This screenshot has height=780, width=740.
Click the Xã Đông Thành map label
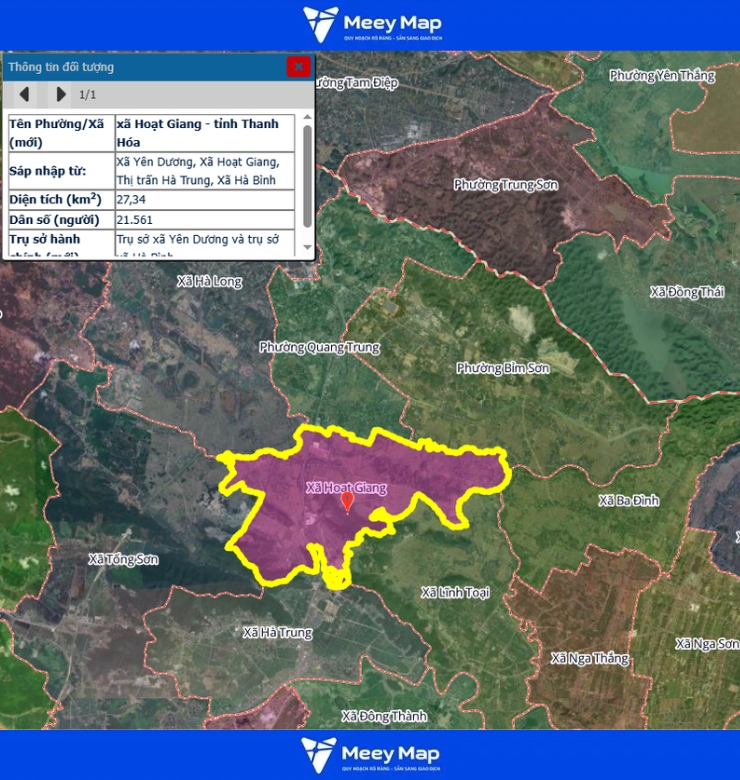383,716
